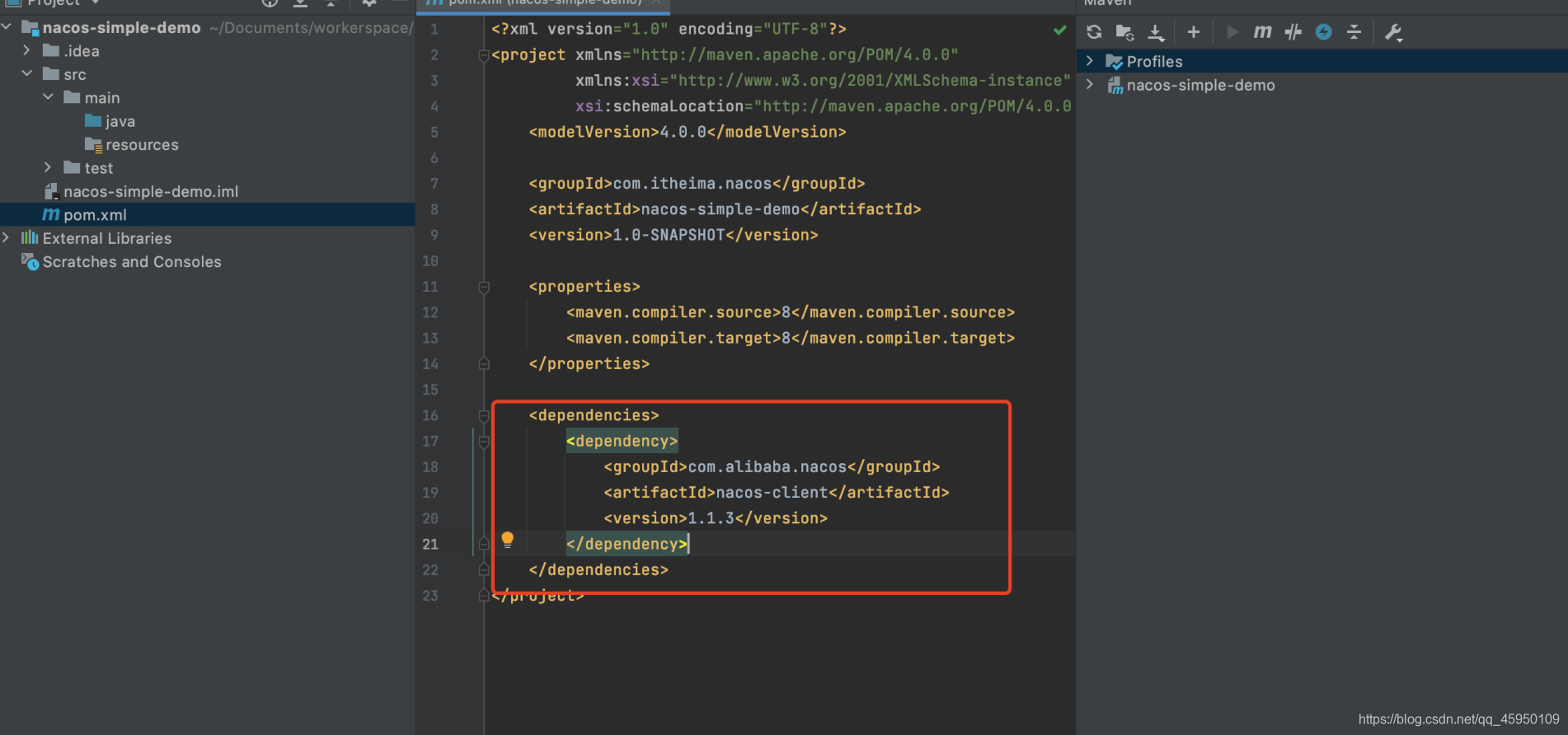Image resolution: width=1568 pixels, height=735 pixels.
Task: Fold the properties block at line 11
Action: [484, 287]
